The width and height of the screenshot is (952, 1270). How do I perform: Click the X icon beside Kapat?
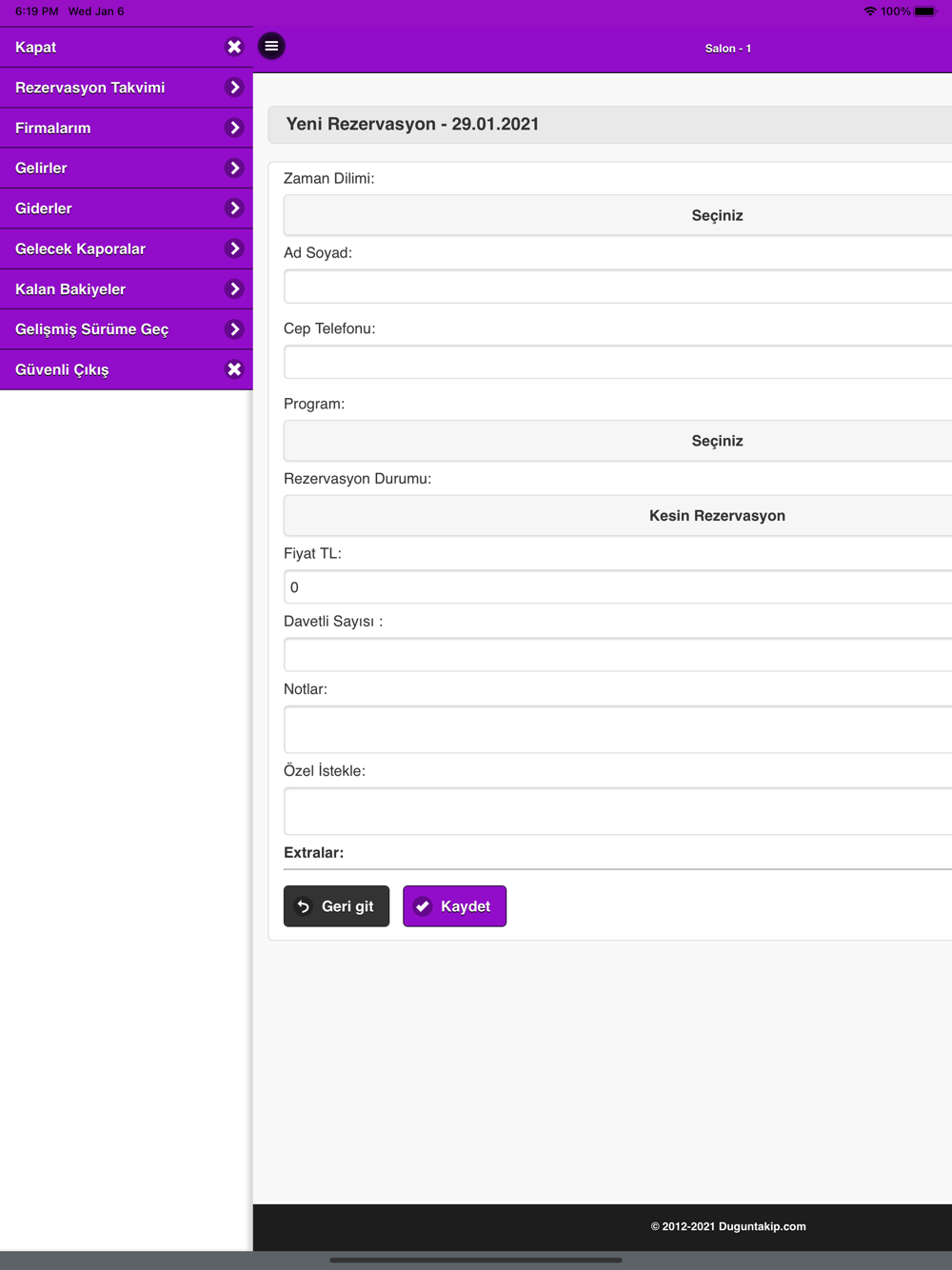click(234, 47)
